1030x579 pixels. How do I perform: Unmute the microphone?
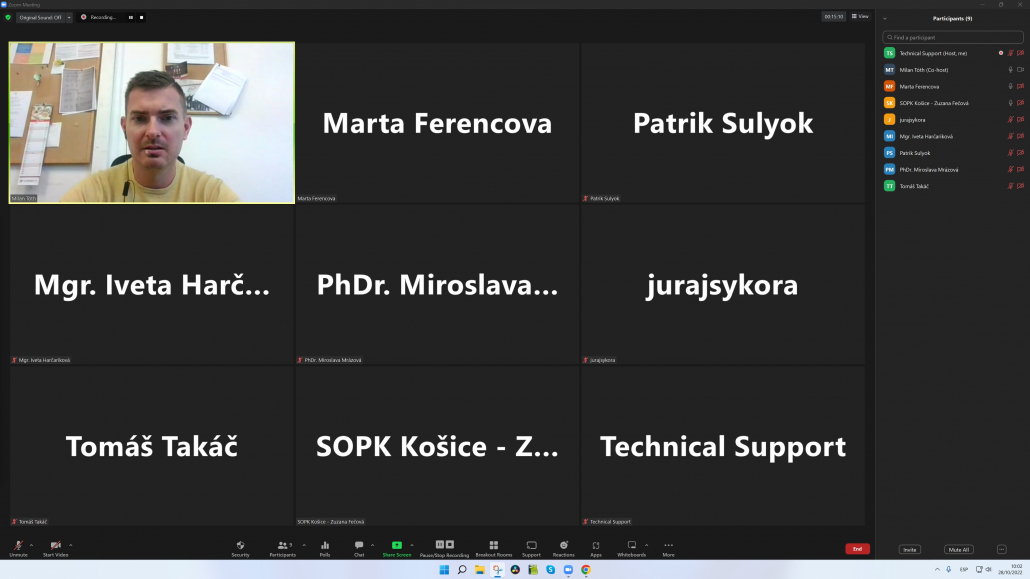coord(18,546)
